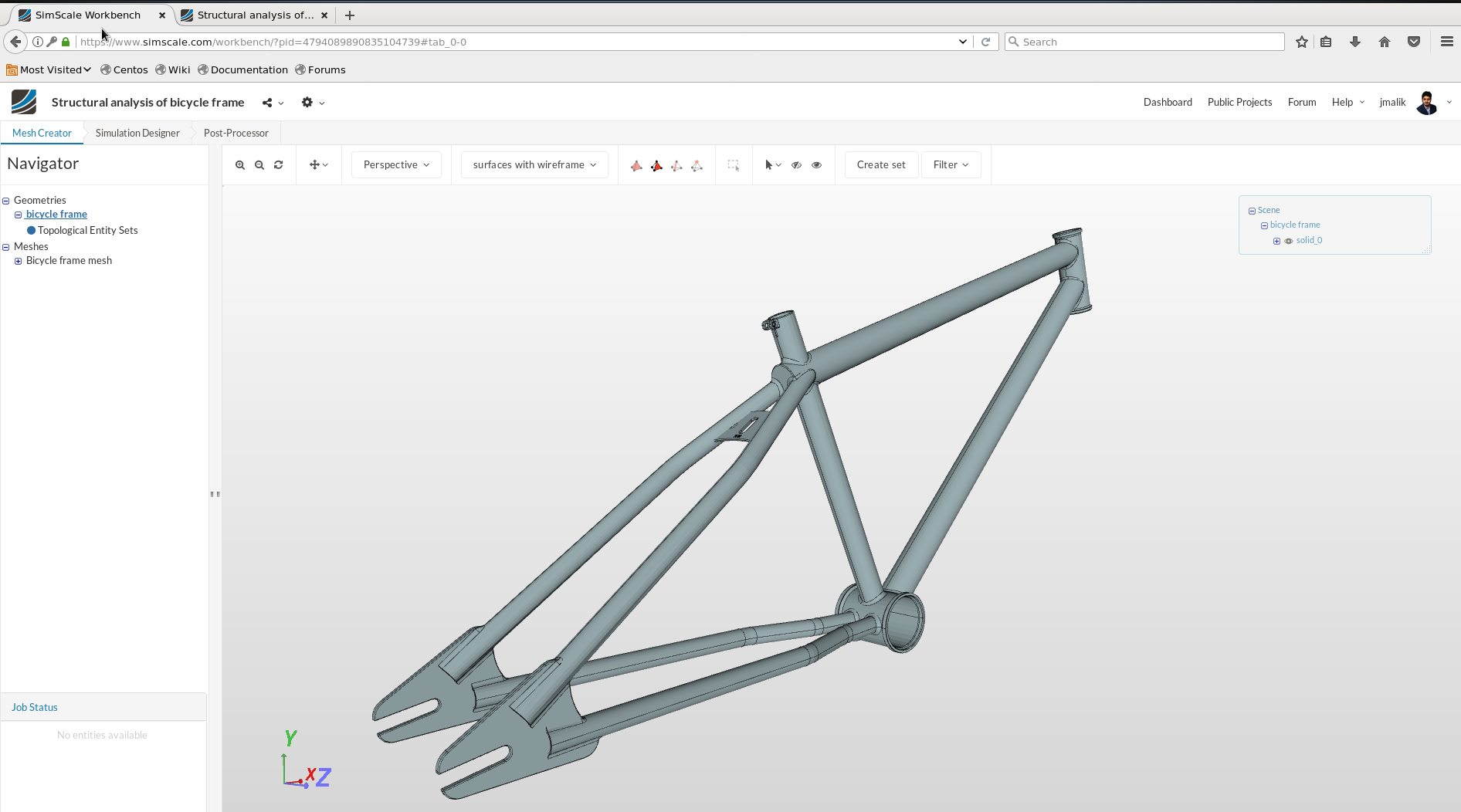Reset the 3D view with refresh icon
The width and height of the screenshot is (1461, 812).
pyautogui.click(x=278, y=165)
